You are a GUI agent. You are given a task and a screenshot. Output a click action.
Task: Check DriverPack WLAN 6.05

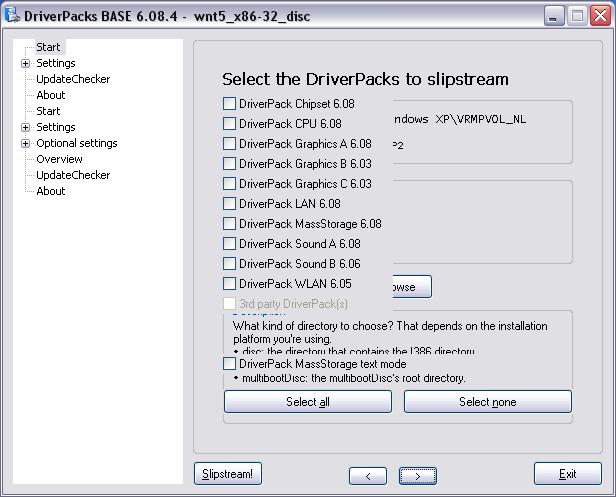point(230,284)
